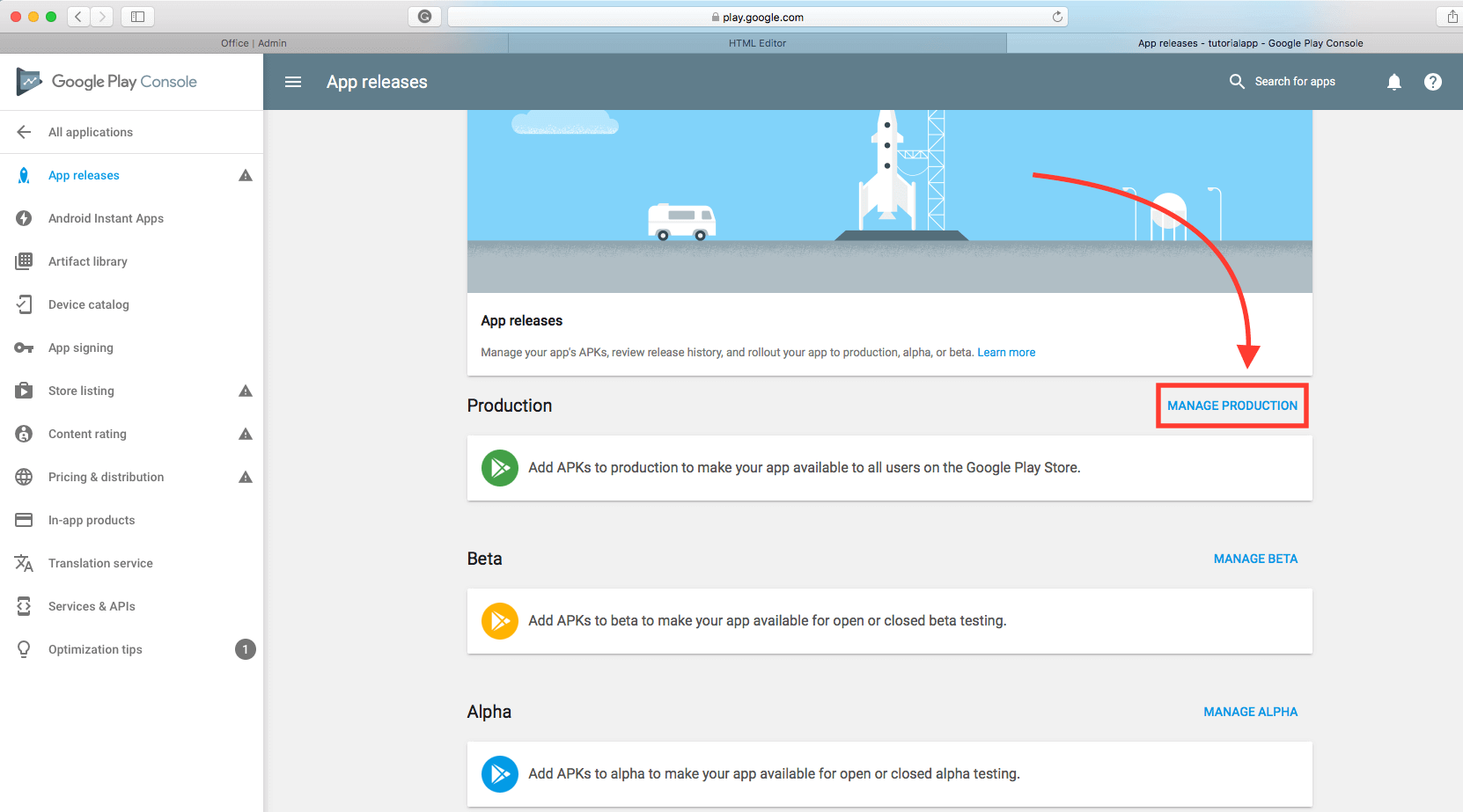Click the play.google.com address bar
This screenshot has width=1463, height=812.
tap(758, 17)
